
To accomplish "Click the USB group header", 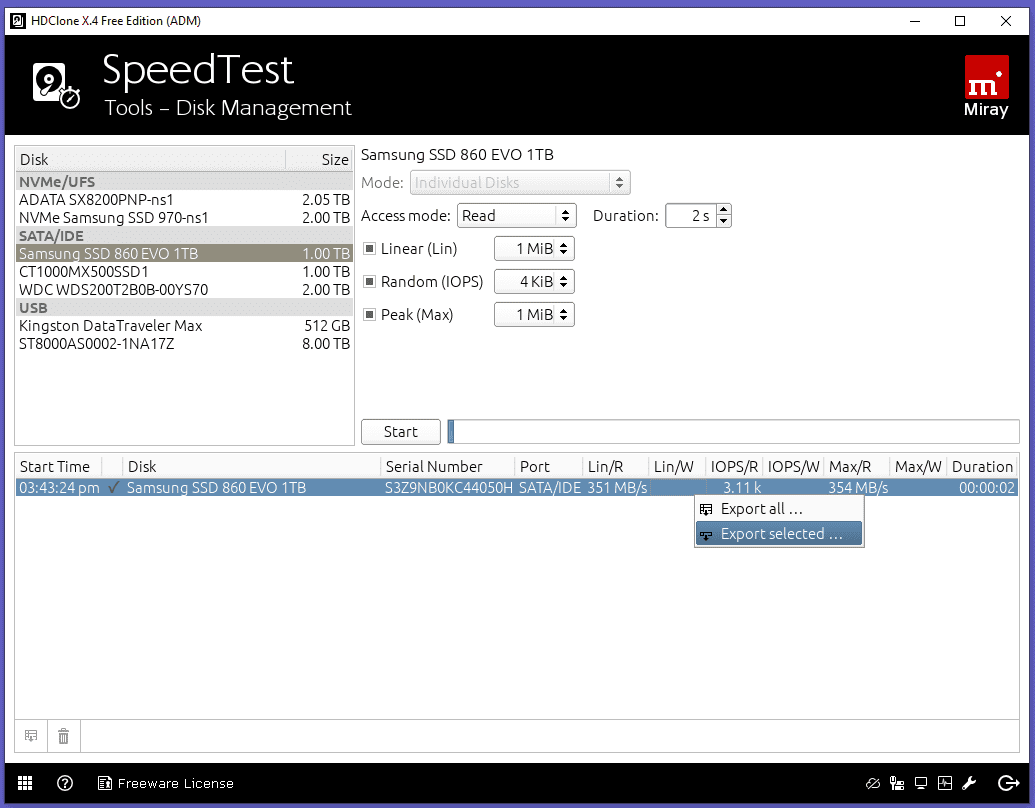I will [184, 308].
